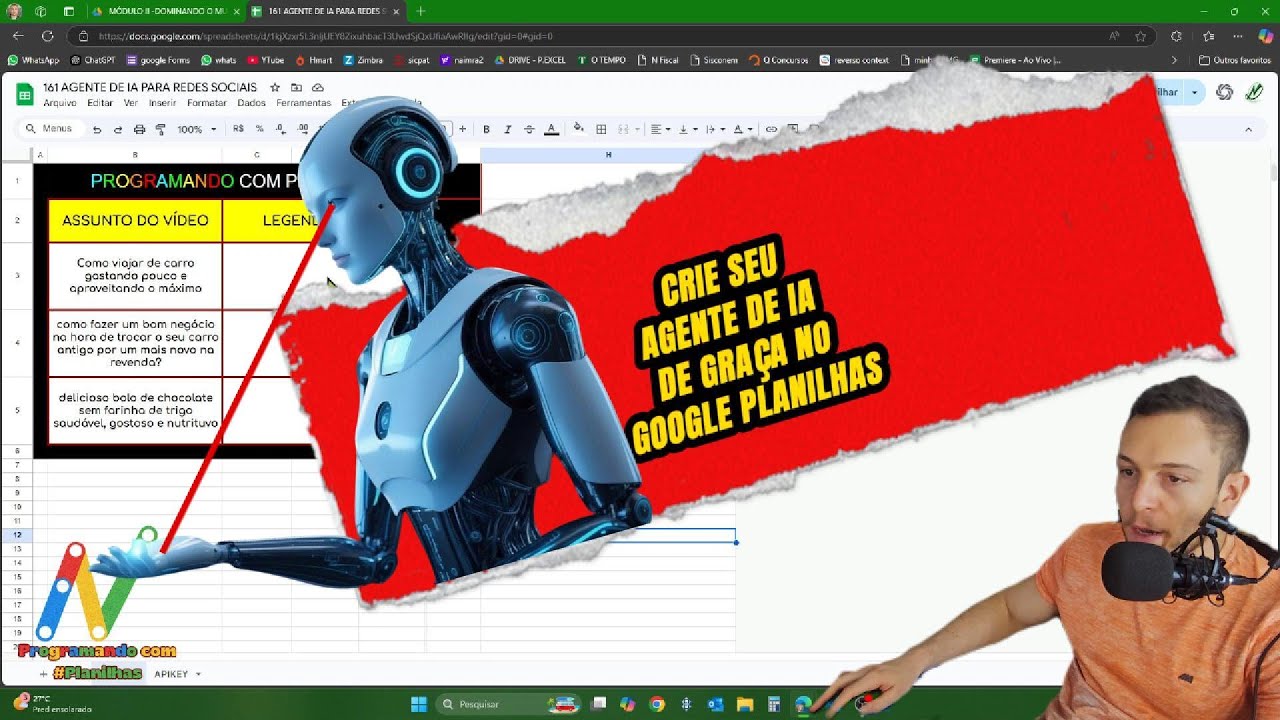Open text rotation dropdown
This screenshot has height=720, width=1280.
(743, 129)
